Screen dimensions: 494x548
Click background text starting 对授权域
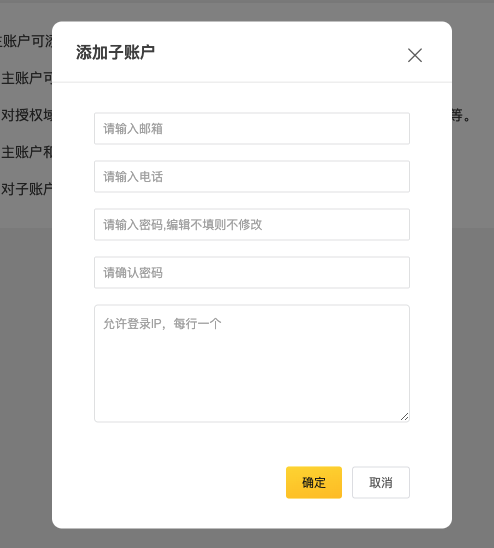click(27, 115)
